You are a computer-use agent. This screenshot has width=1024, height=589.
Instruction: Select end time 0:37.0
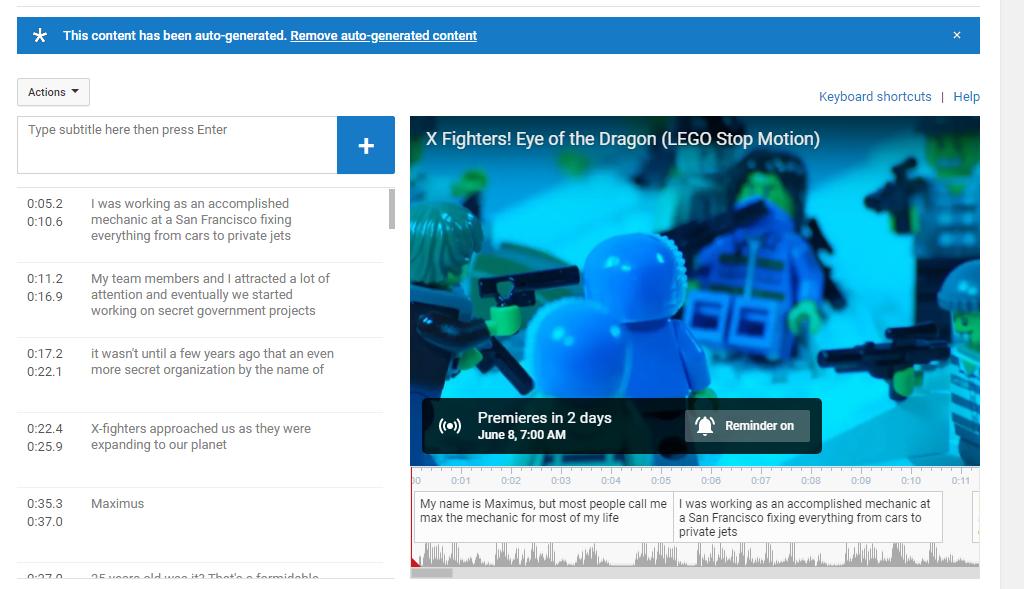[x=45, y=522]
